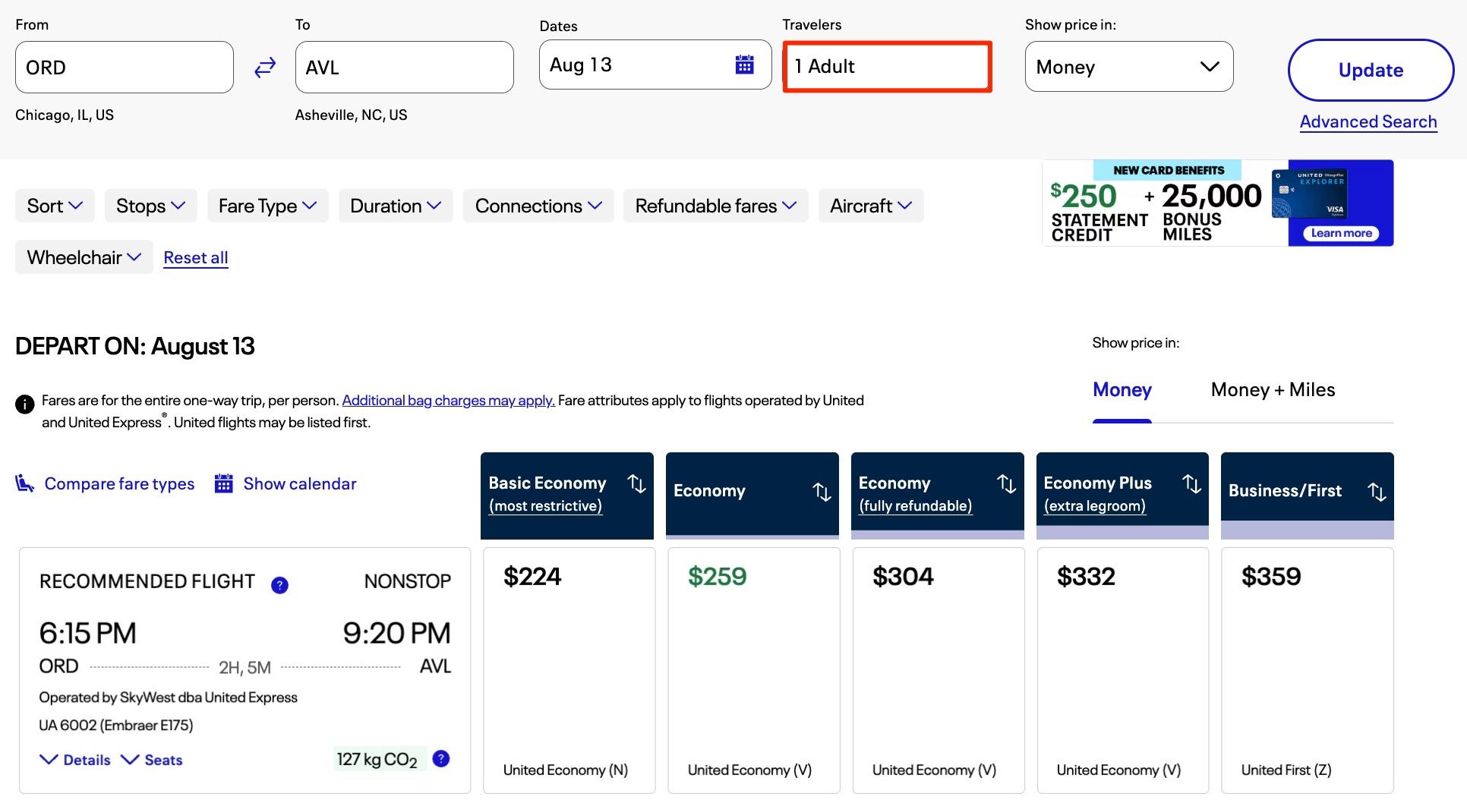Open the calendar icon in Dates field
The image size is (1467, 812).
coord(744,65)
